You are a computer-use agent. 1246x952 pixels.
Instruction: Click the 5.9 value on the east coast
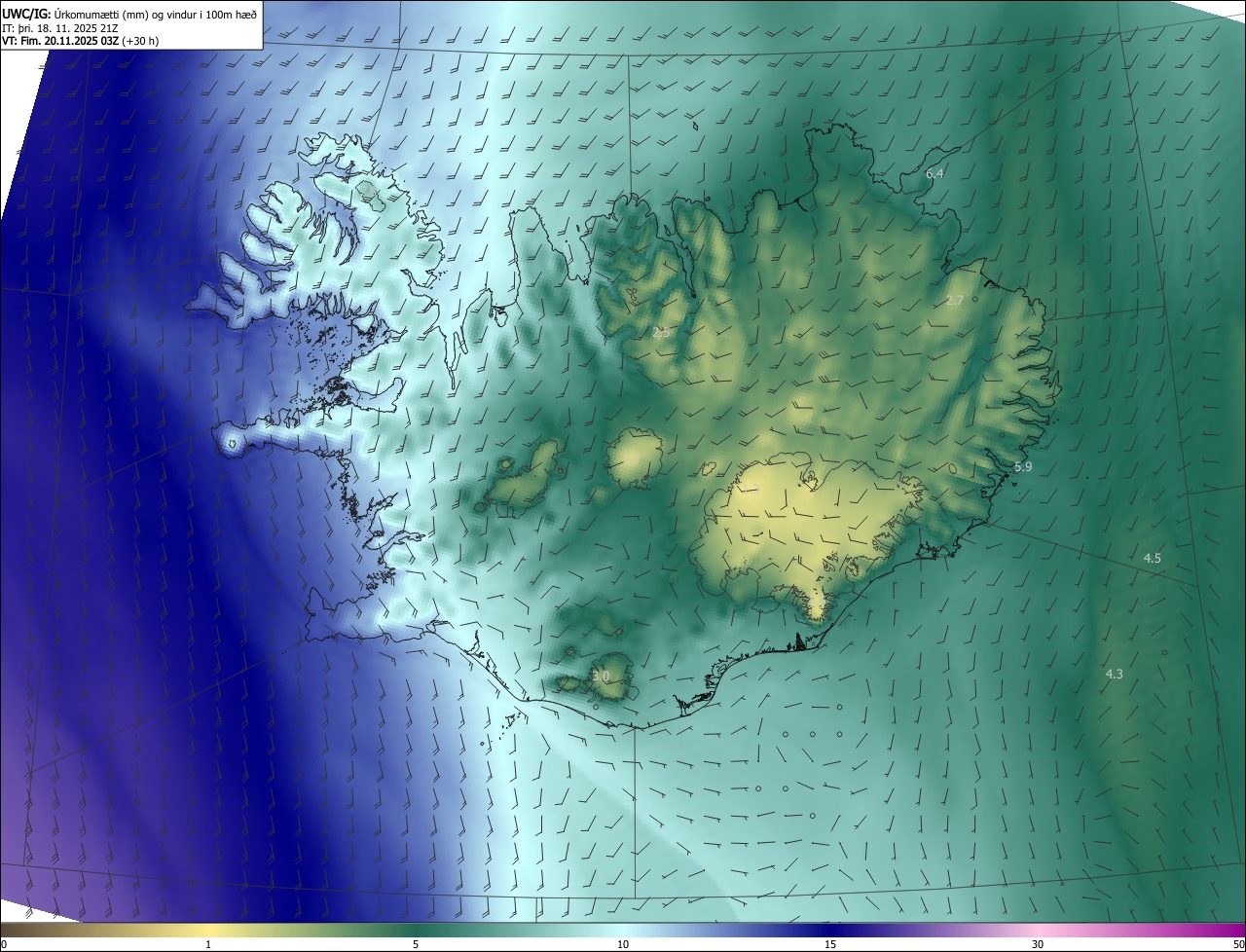pos(1023,467)
